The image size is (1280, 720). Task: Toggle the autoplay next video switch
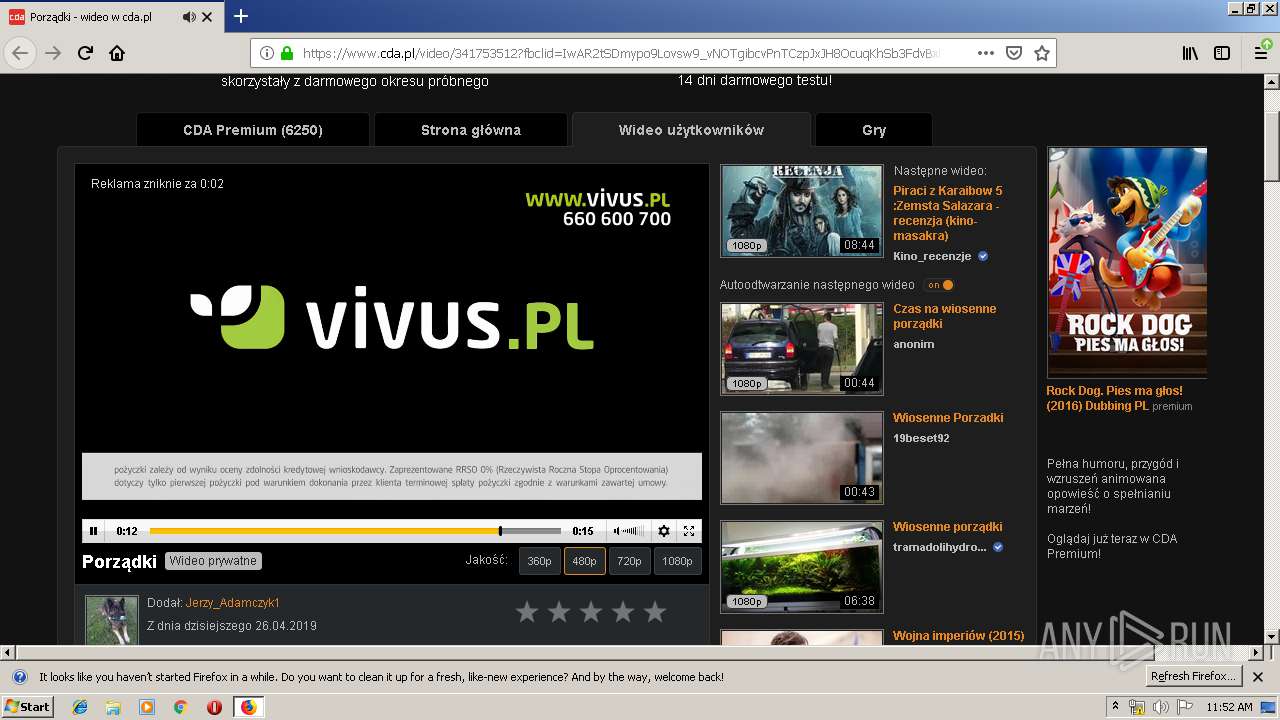(939, 285)
